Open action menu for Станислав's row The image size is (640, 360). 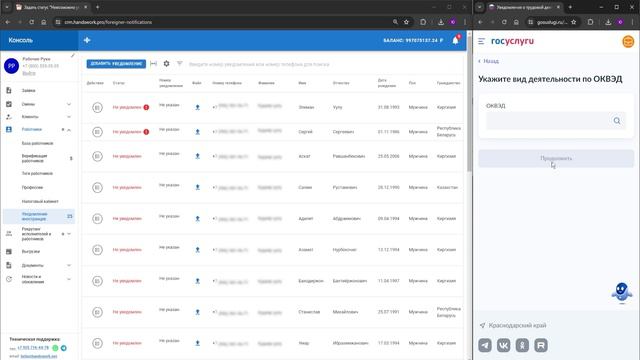pos(97,312)
